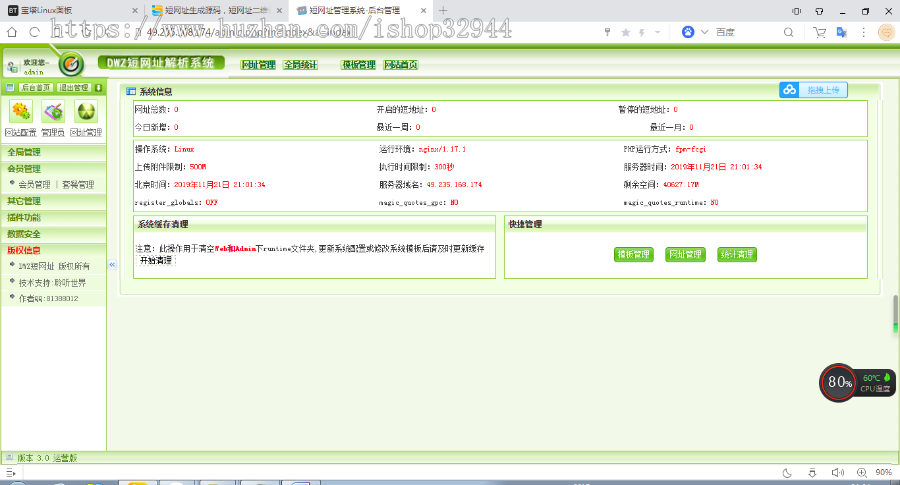Open the 管理员 icon shortcut
This screenshot has height=485, width=900.
coord(53,111)
